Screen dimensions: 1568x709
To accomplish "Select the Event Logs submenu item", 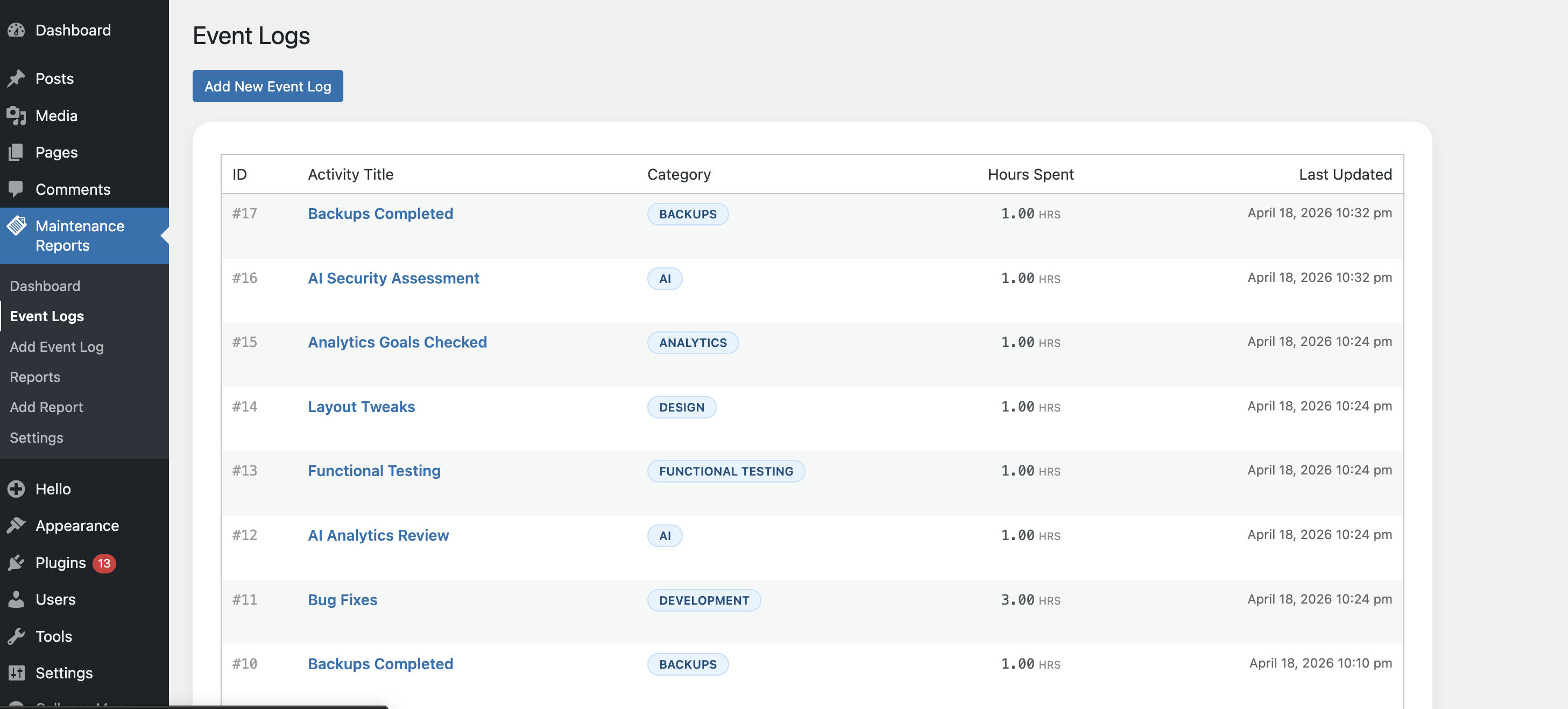I will [47, 316].
